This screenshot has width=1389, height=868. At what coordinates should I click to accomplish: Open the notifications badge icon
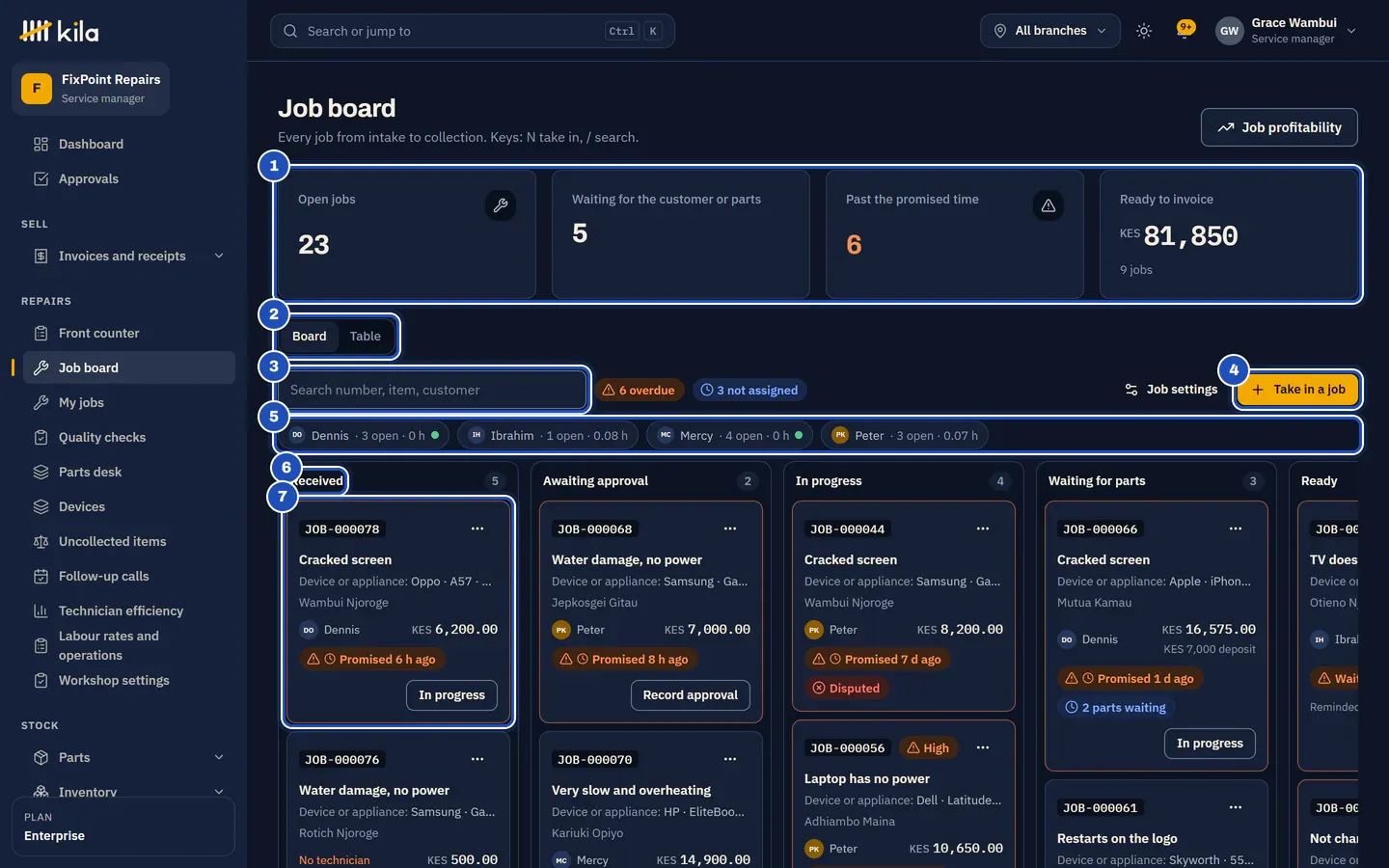[x=1185, y=29]
